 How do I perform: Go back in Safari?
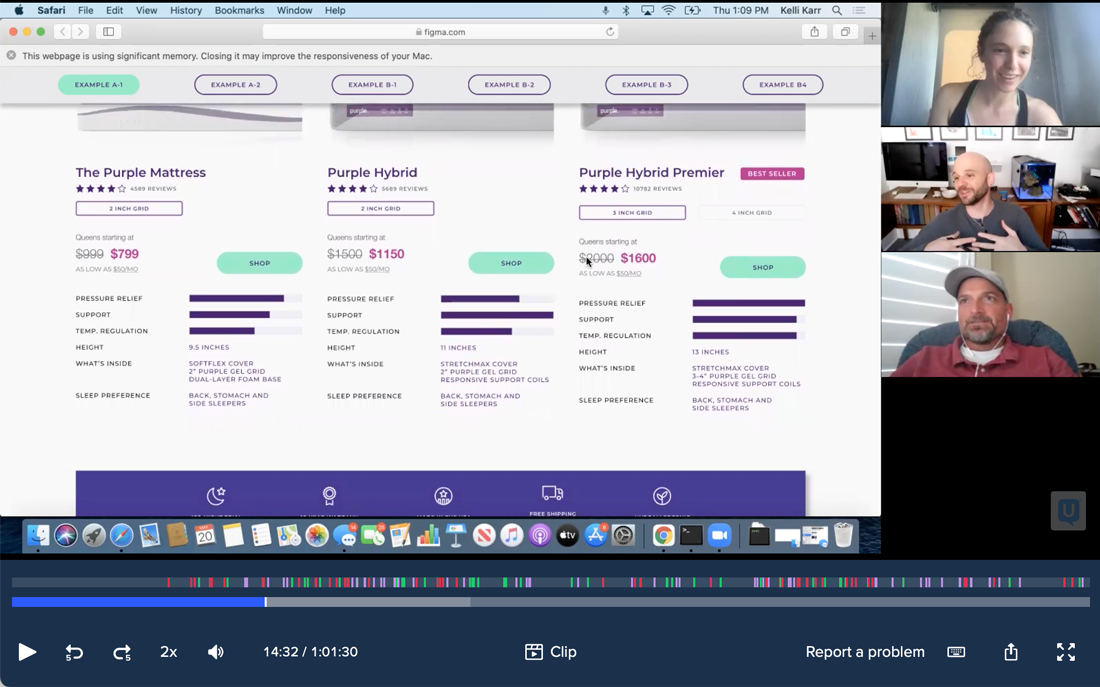point(62,32)
